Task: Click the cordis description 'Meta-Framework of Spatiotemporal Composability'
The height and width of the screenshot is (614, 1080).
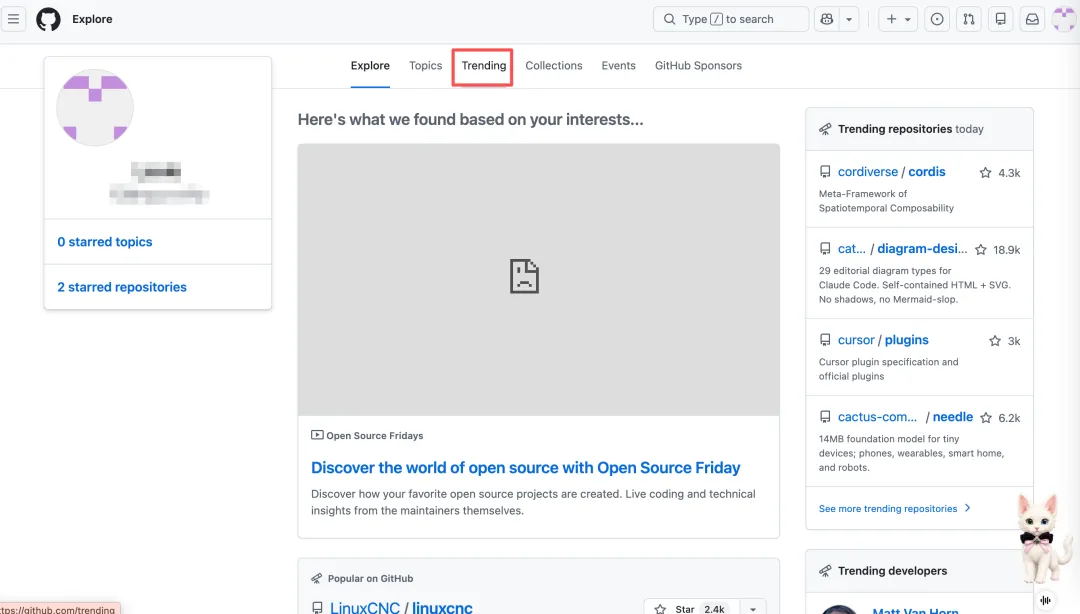Action: pyautogui.click(x=886, y=201)
